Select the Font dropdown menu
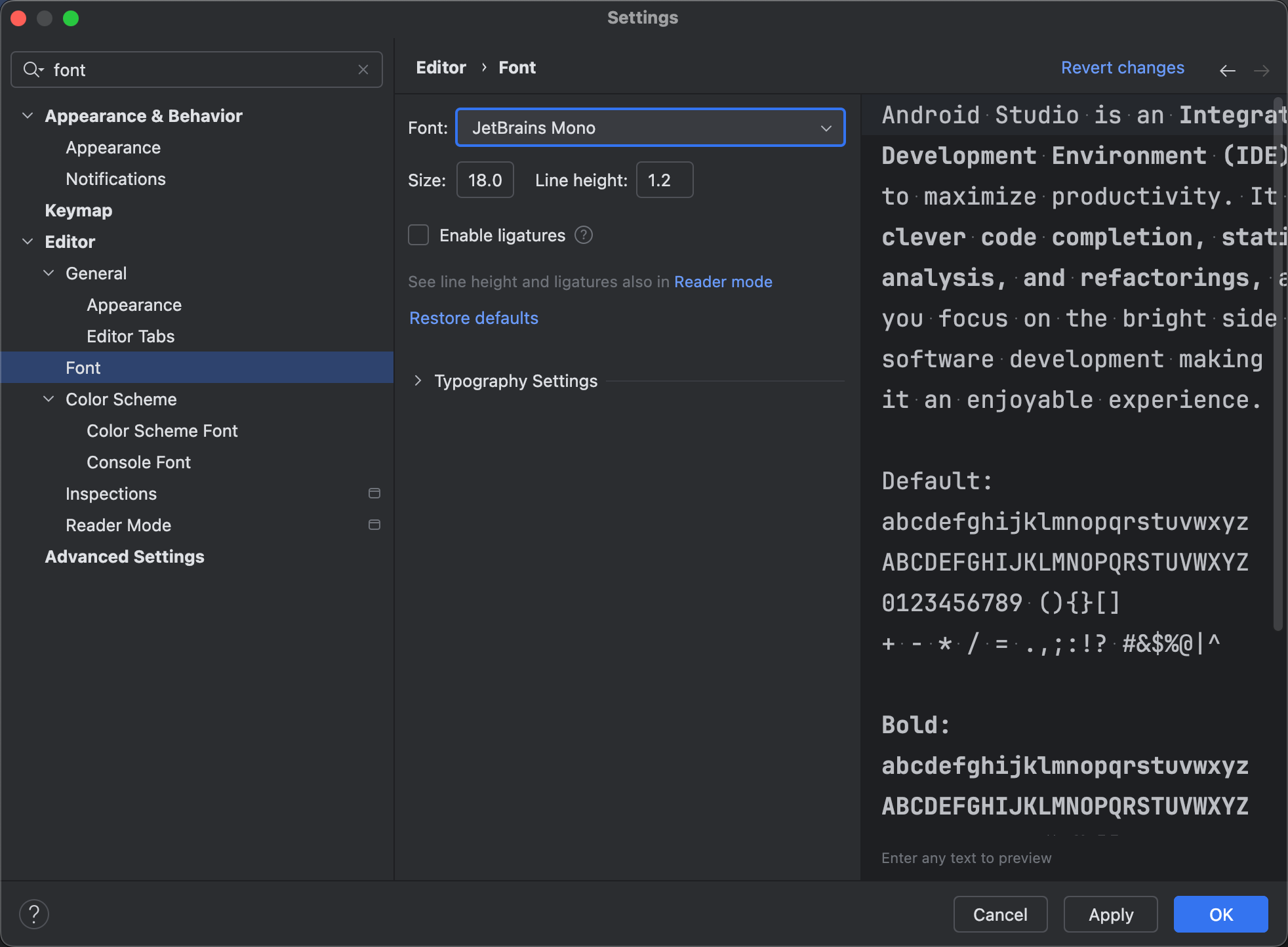This screenshot has height=947, width=1288. 650,127
